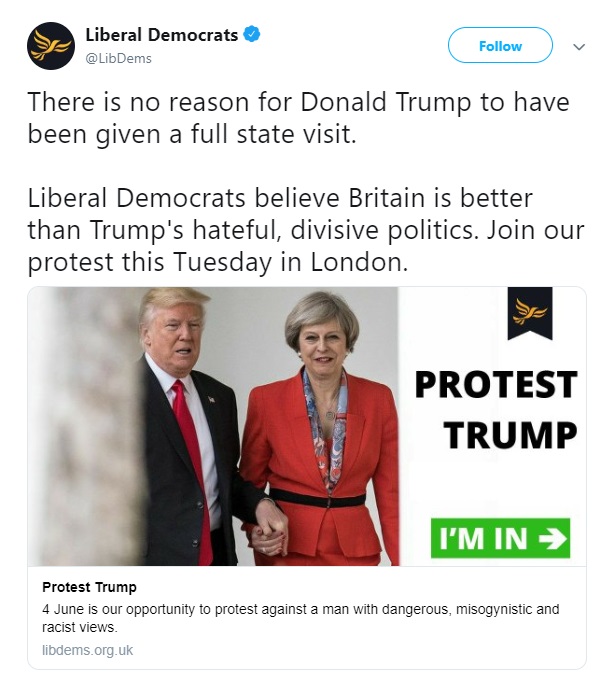This screenshot has height=673, width=600.
Task: Click the white arrow on I'M IN button
Action: click(x=553, y=539)
